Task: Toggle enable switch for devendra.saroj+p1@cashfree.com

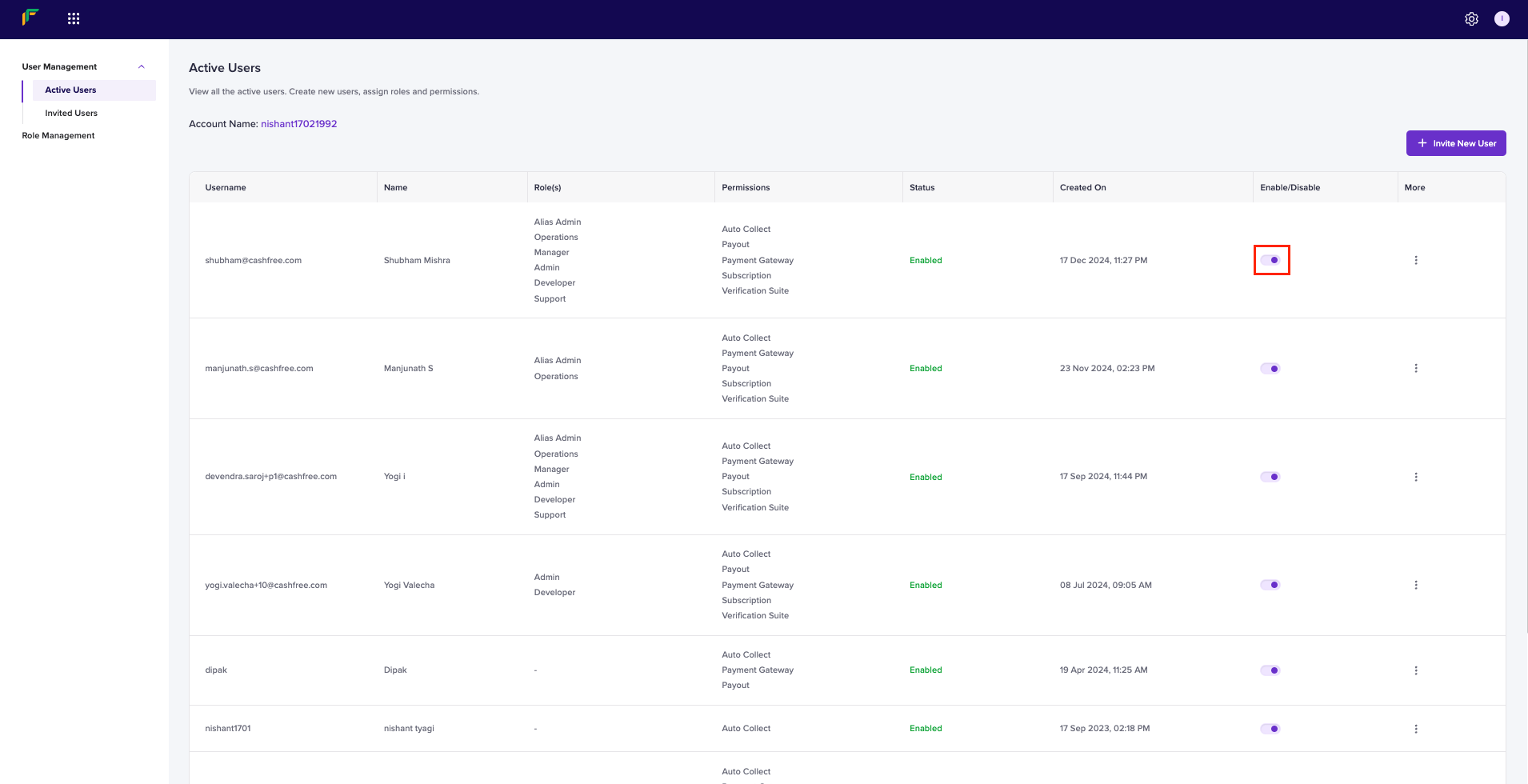Action: (x=1270, y=477)
